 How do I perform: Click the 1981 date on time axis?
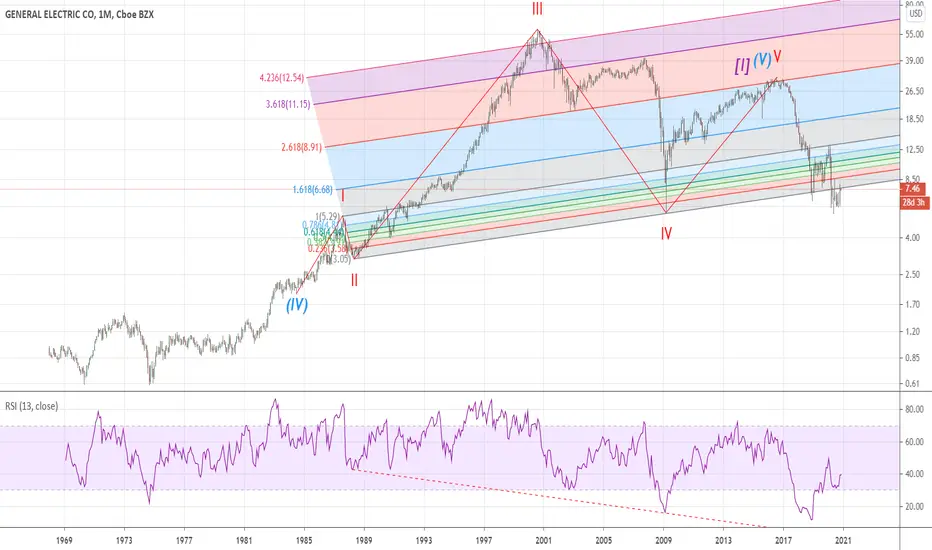pyautogui.click(x=244, y=540)
